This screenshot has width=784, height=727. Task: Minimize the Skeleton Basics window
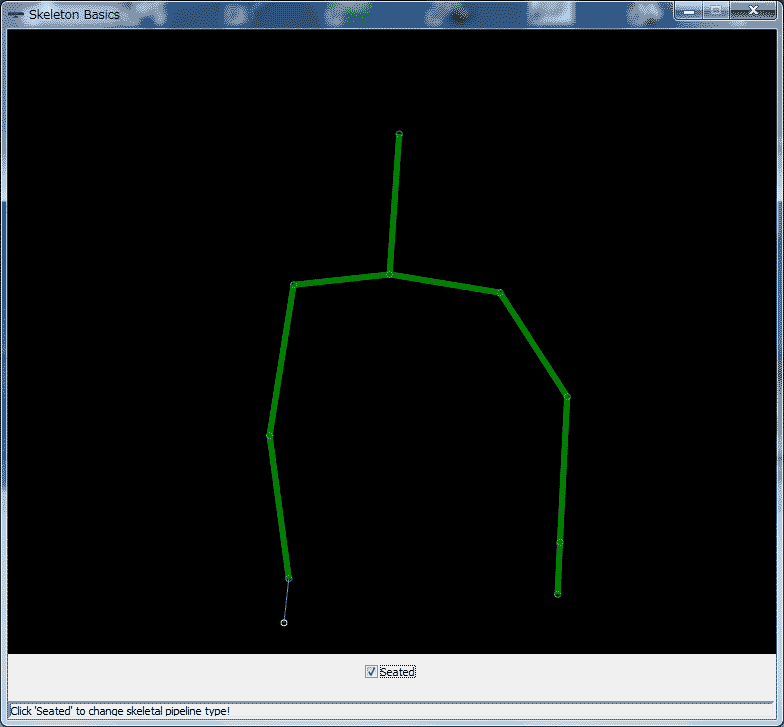689,10
